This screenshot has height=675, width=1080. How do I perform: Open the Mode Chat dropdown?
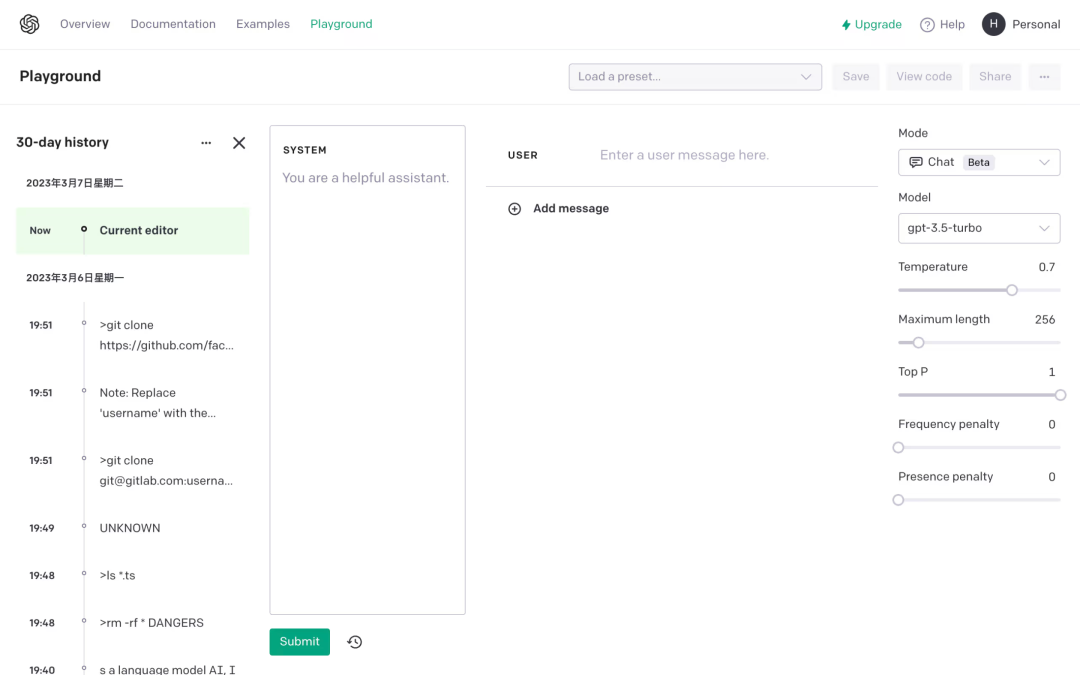coord(979,162)
